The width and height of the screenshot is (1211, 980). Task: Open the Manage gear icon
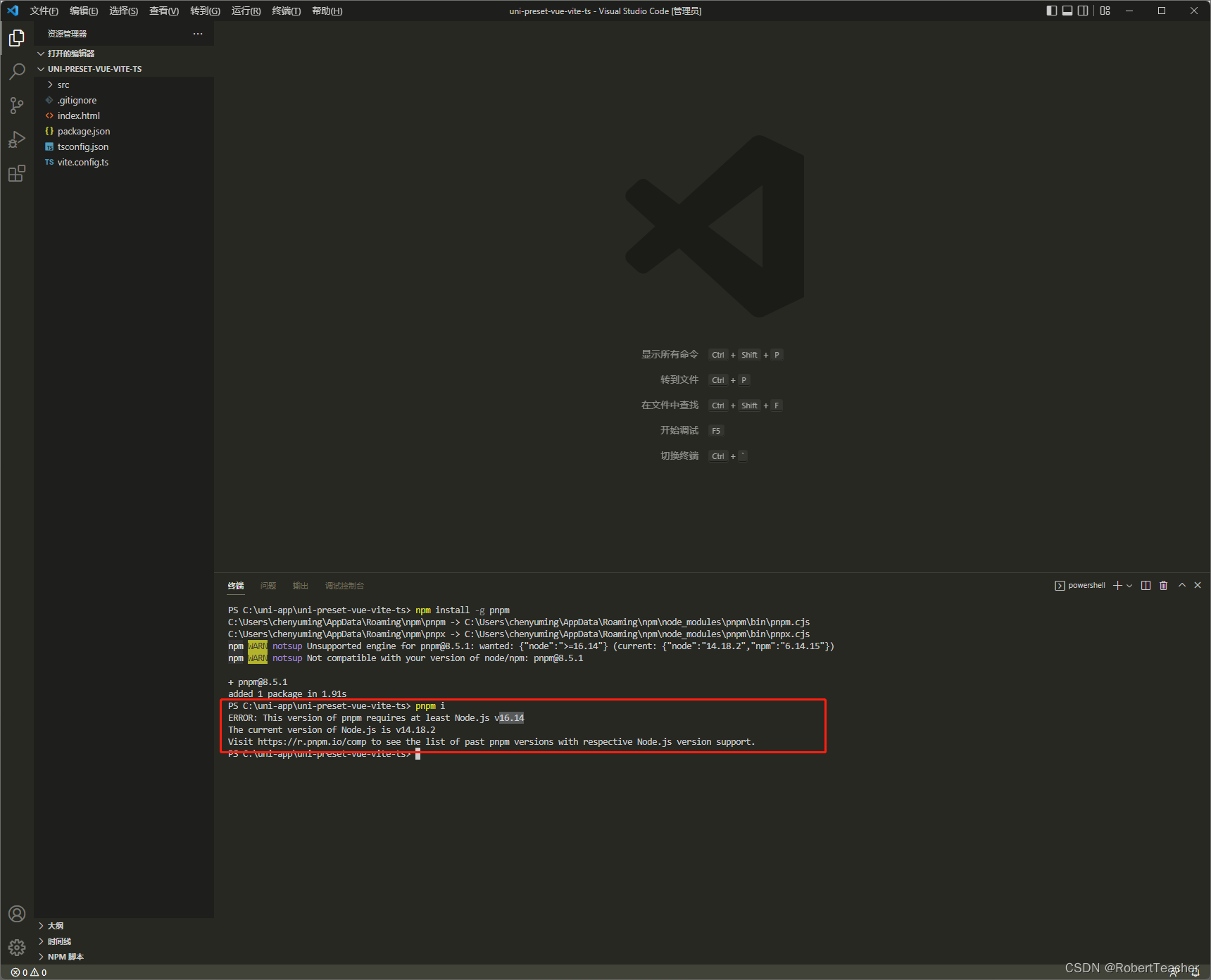click(17, 948)
